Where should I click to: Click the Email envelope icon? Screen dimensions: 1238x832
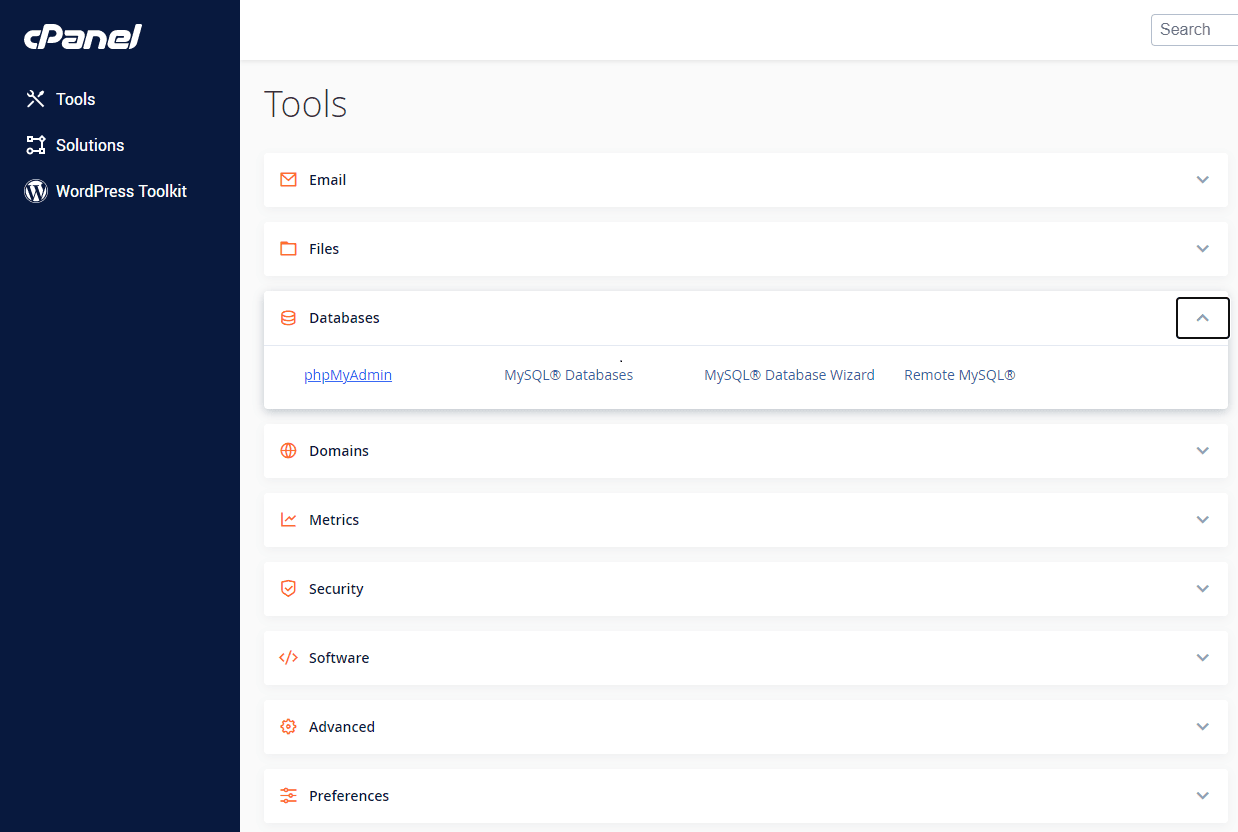[288, 180]
